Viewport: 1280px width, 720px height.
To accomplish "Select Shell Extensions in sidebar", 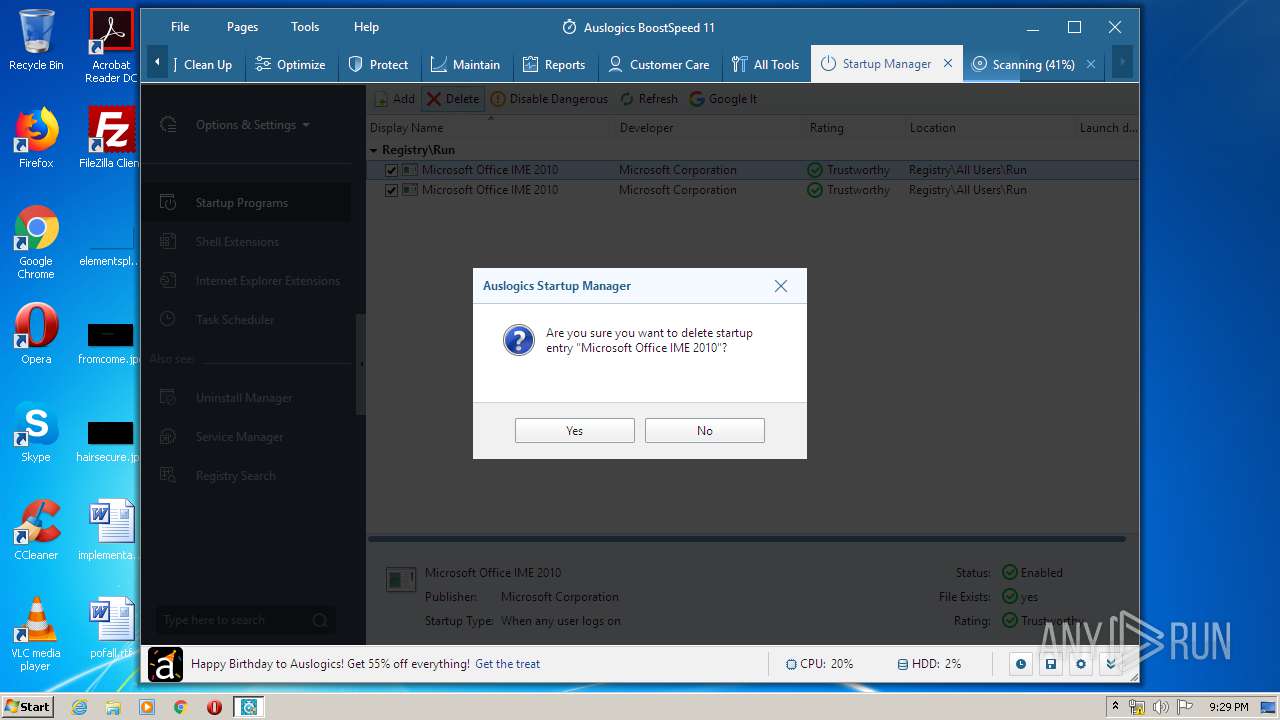I will coord(246,242).
